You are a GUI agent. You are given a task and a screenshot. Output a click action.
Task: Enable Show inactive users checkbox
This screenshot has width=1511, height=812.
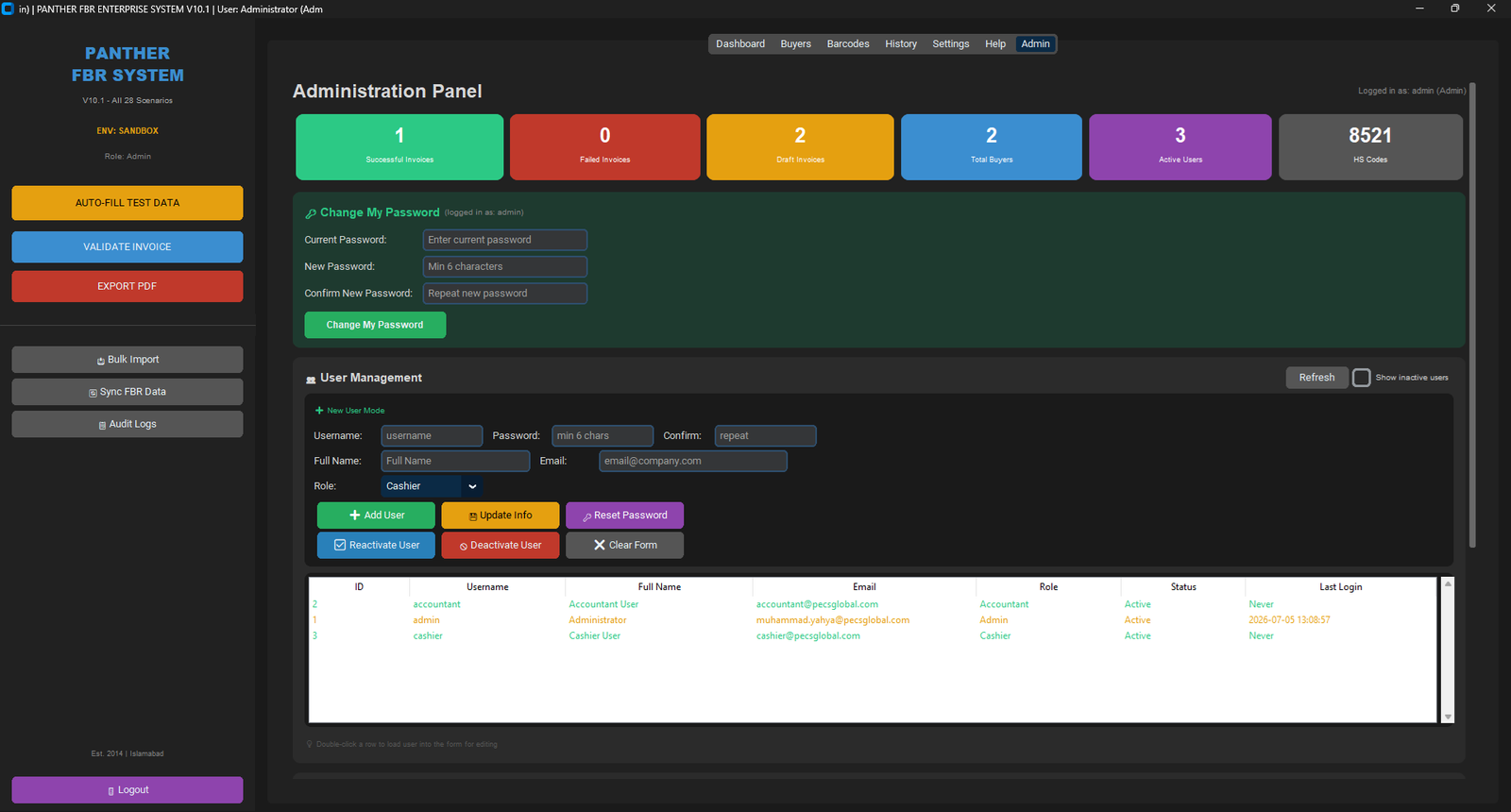click(1361, 378)
